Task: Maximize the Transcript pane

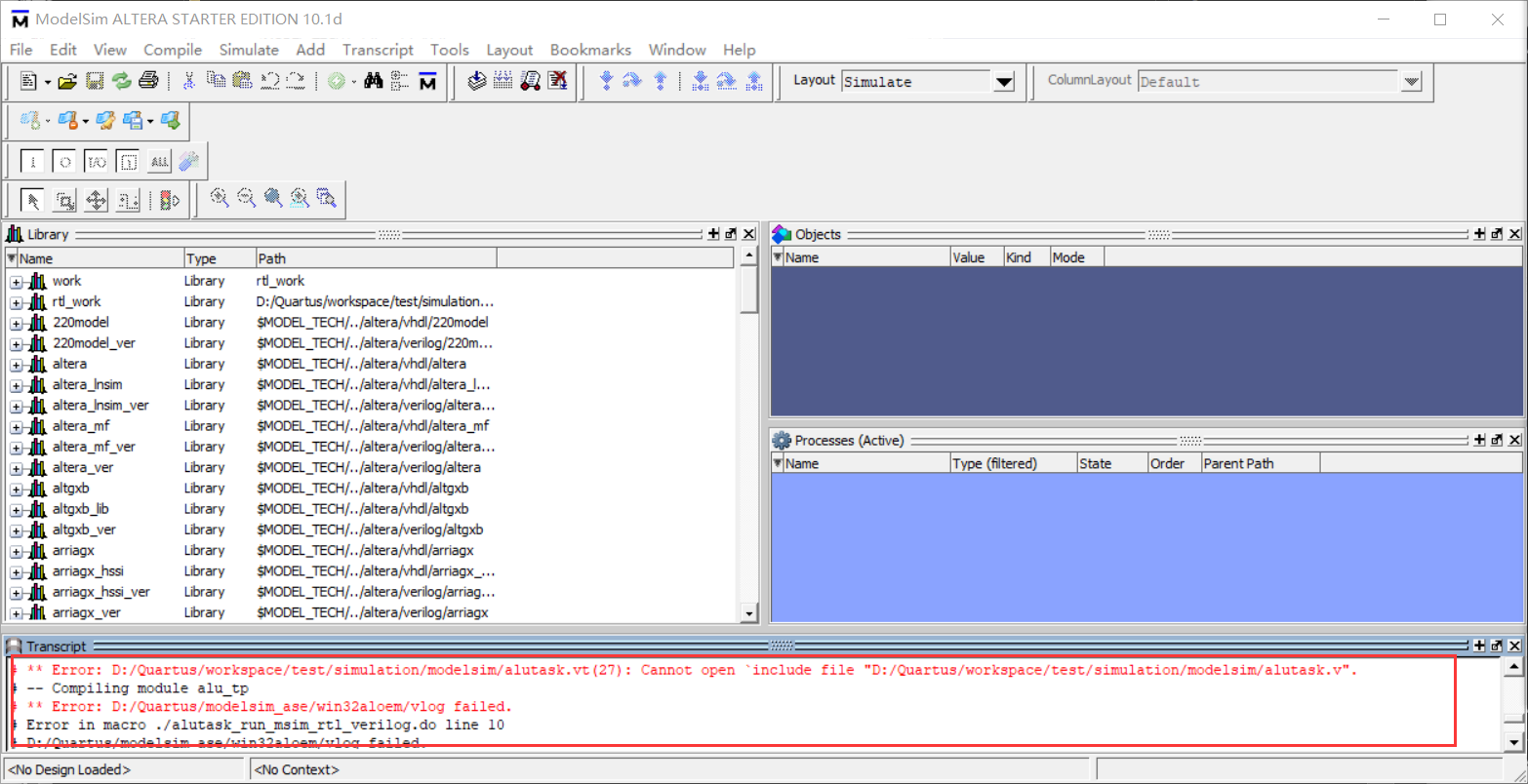Action: [x=1477, y=645]
